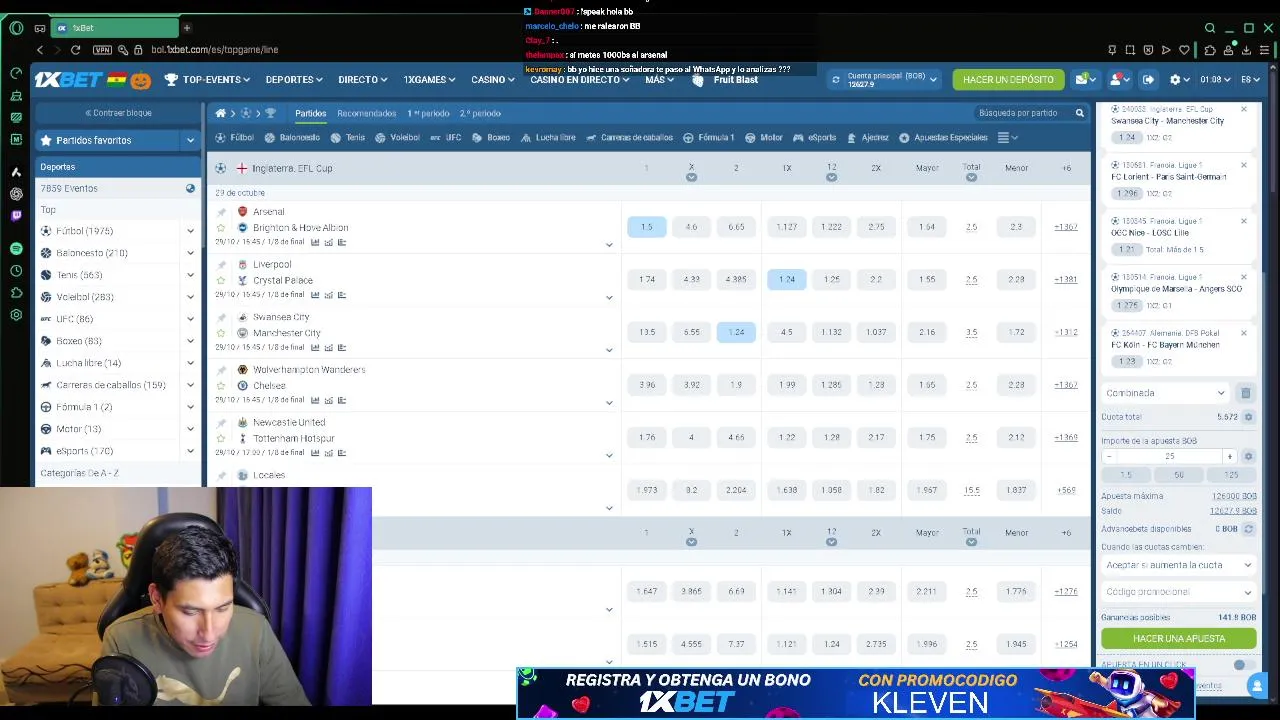Screen dimensions: 1280x720
Task: Set stake to 50 quick amount
Action: 1178,475
